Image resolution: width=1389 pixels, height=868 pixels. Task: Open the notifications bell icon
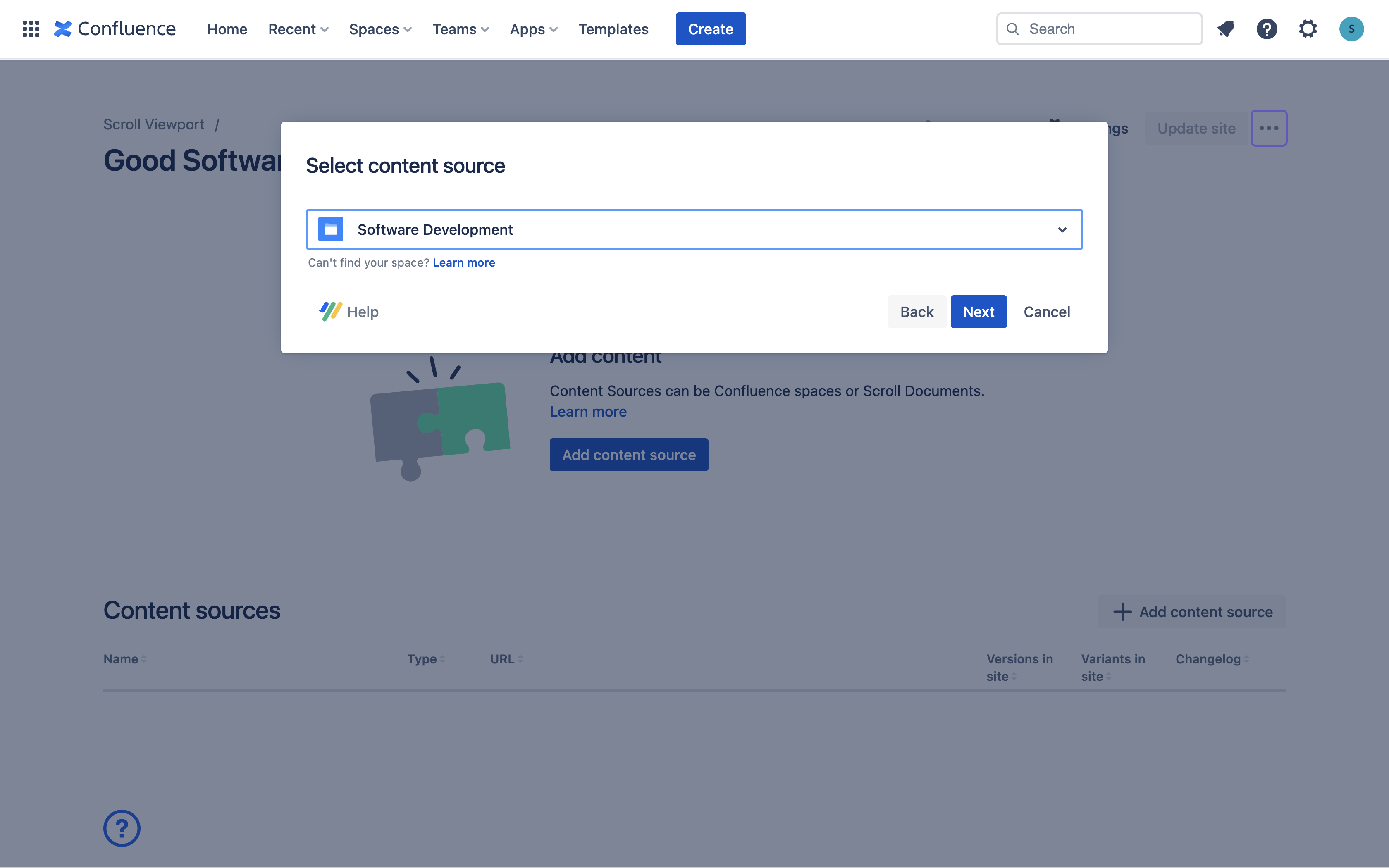click(1226, 29)
